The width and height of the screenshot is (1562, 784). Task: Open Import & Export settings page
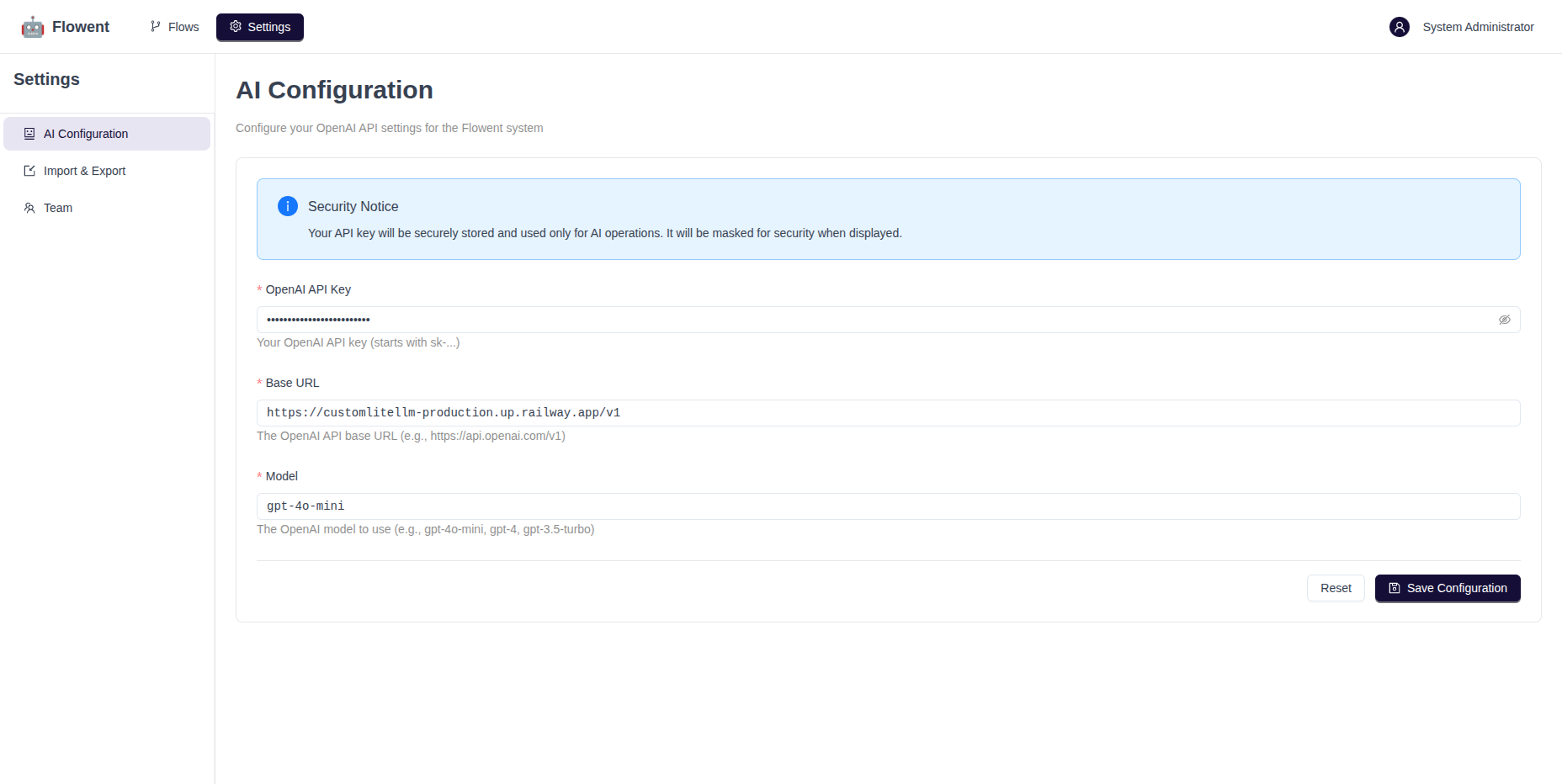(x=84, y=171)
